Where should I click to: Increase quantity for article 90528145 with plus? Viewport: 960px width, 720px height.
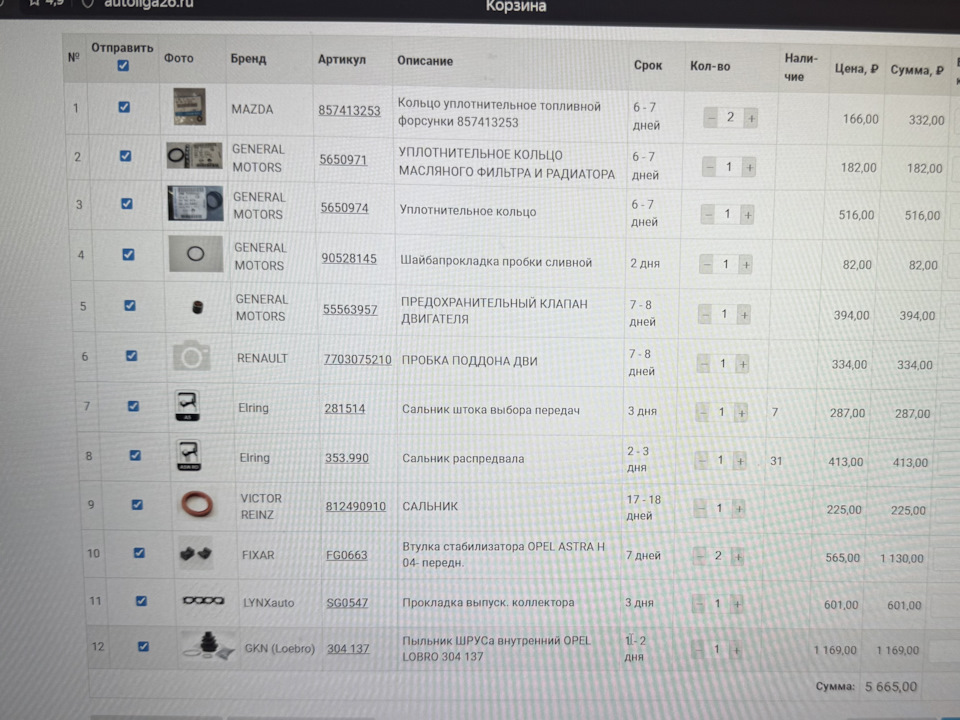point(746,265)
